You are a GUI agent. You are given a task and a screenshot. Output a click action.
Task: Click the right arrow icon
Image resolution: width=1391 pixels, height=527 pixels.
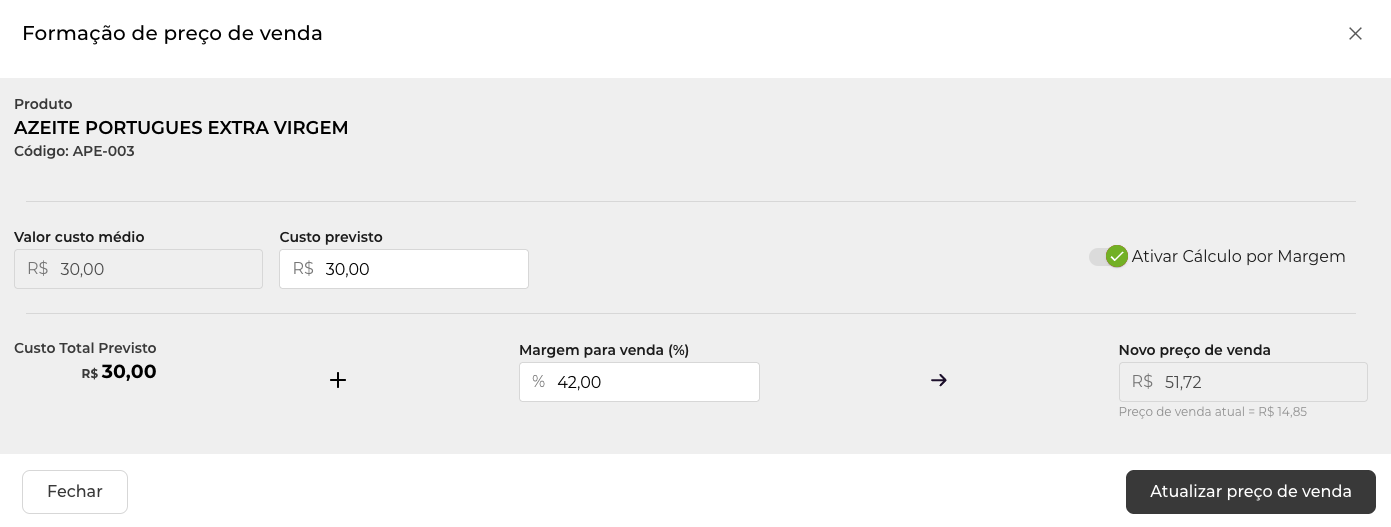938,380
